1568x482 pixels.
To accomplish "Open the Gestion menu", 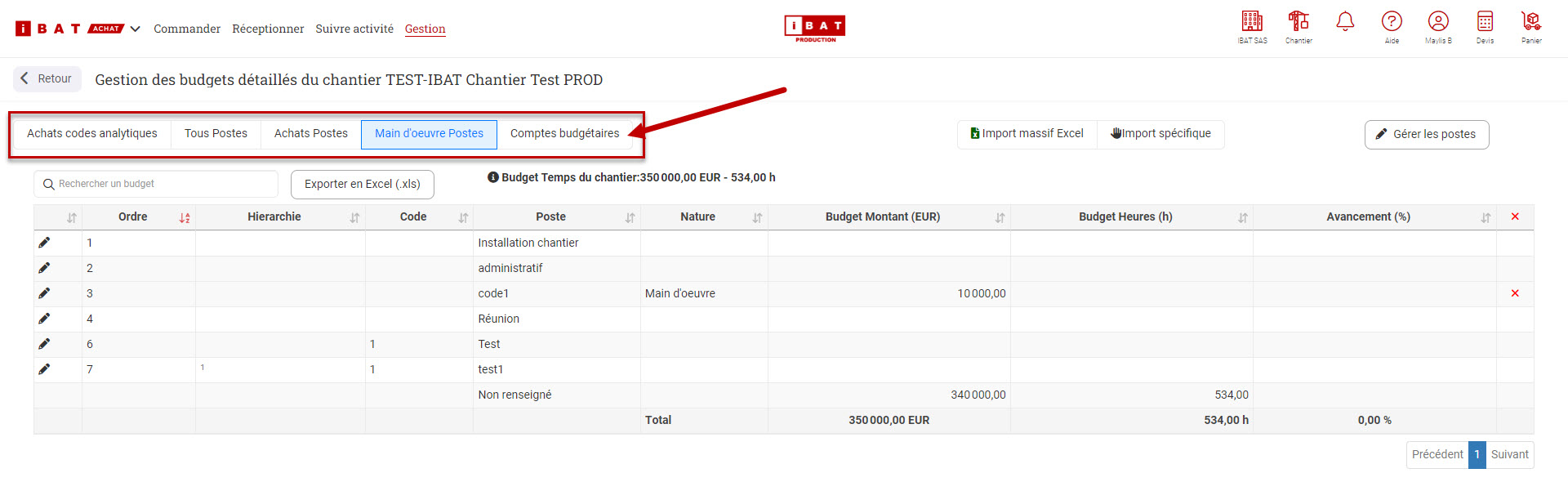I will [425, 29].
